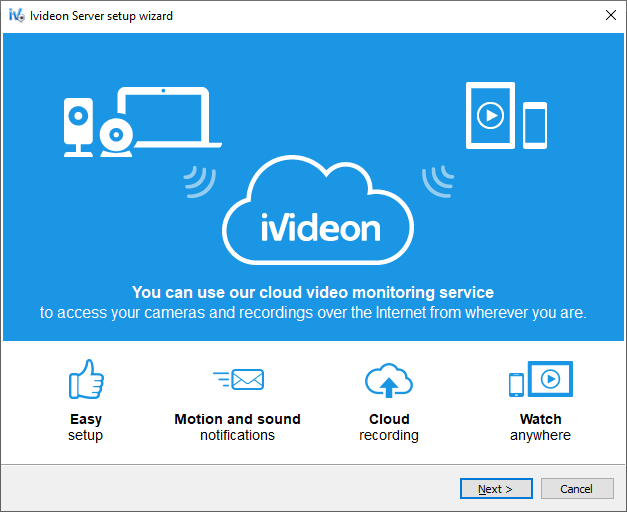Click the "Ivideon Server setup wizard" title text
Viewport: 627px width, 512px height.
(102, 16)
